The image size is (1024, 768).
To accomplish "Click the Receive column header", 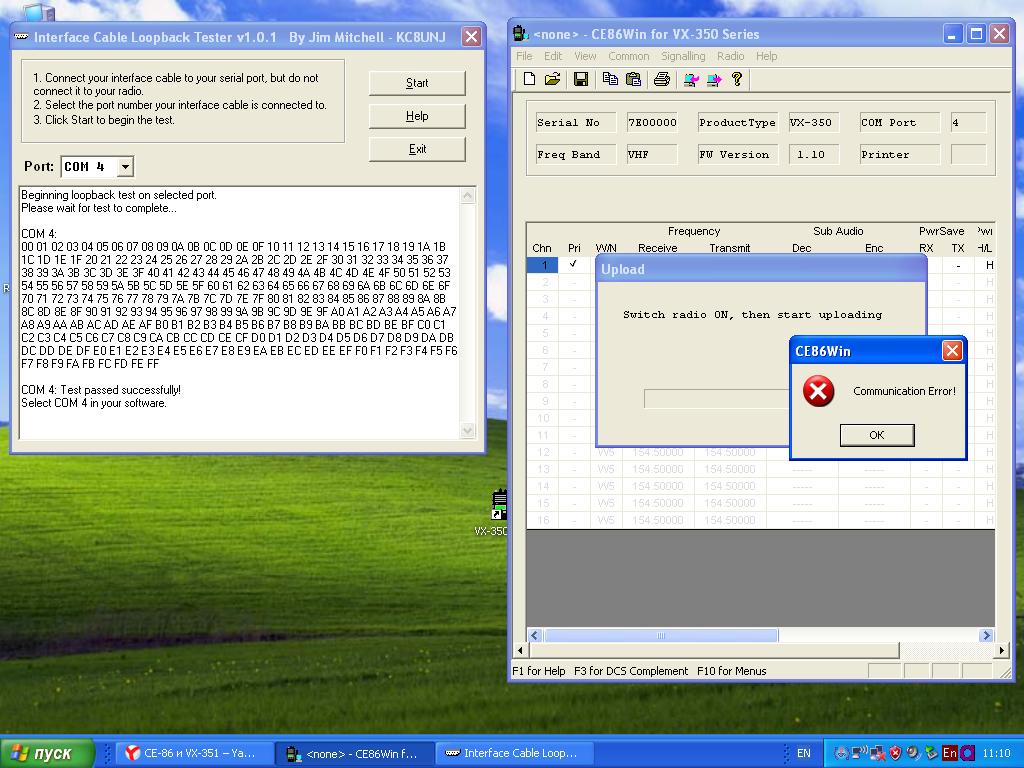I will point(658,248).
